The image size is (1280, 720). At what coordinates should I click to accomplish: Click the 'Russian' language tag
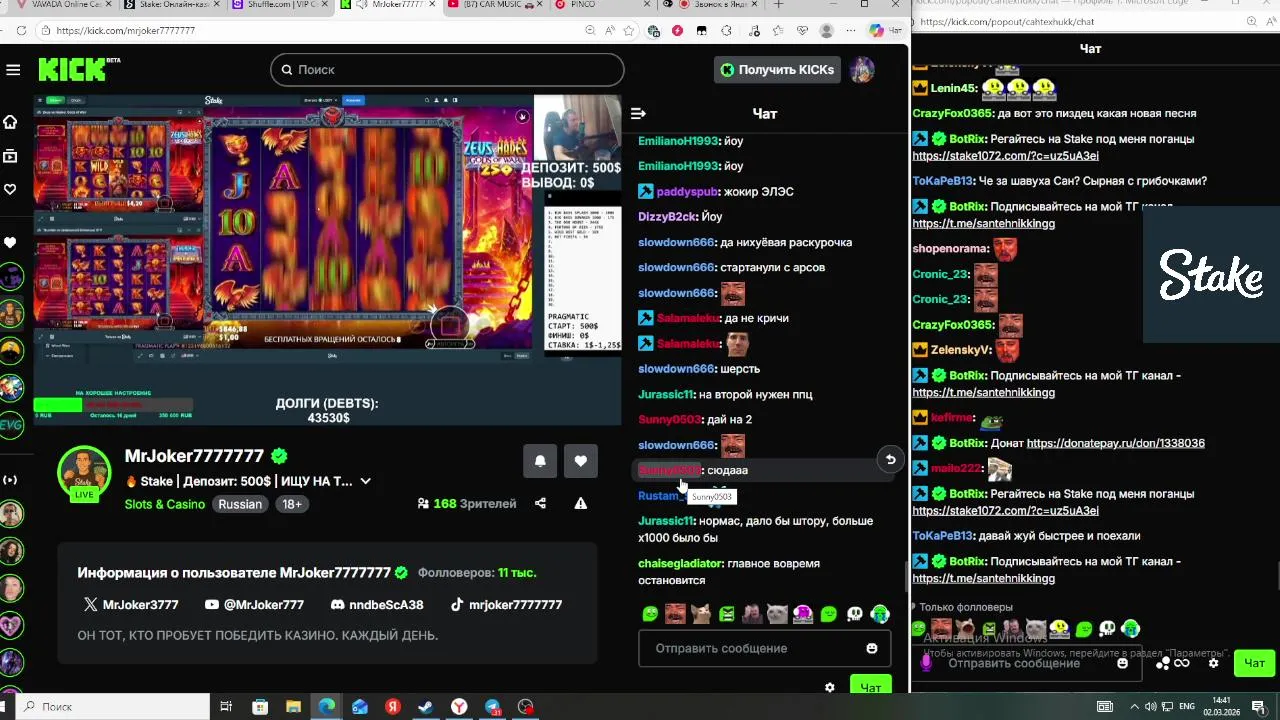pos(240,504)
